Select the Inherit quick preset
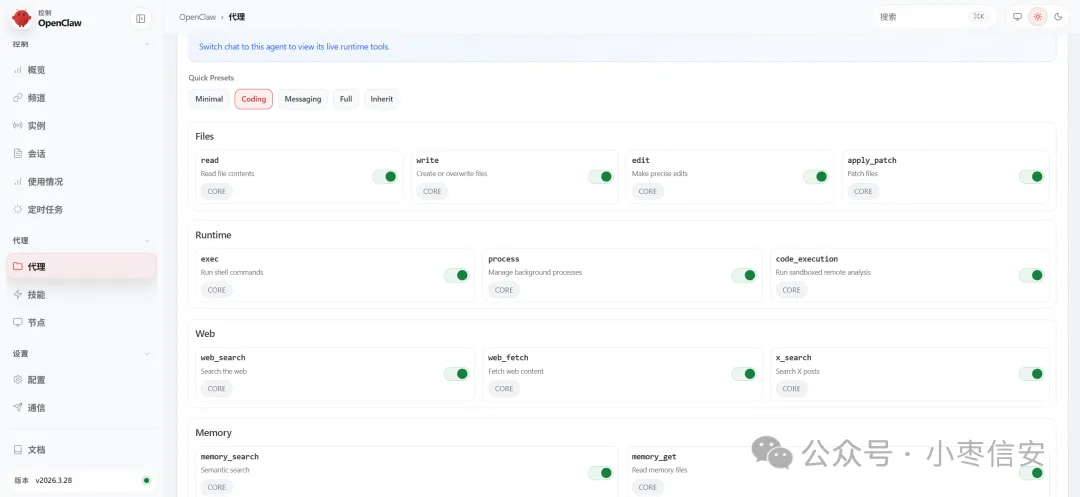 pos(382,99)
